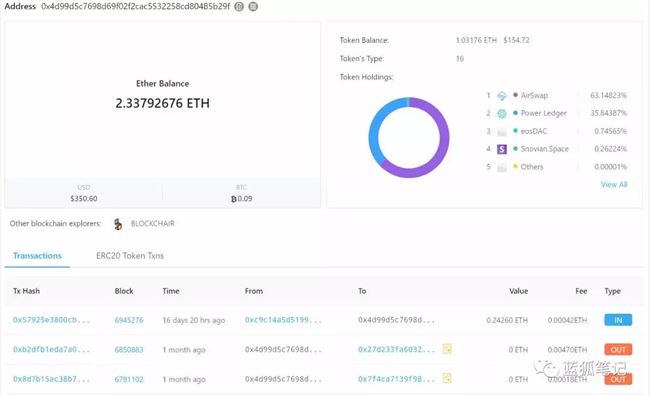Copy address using first icon beside address
Image resolution: width=650 pixels, height=397 pixels.
pos(239,7)
